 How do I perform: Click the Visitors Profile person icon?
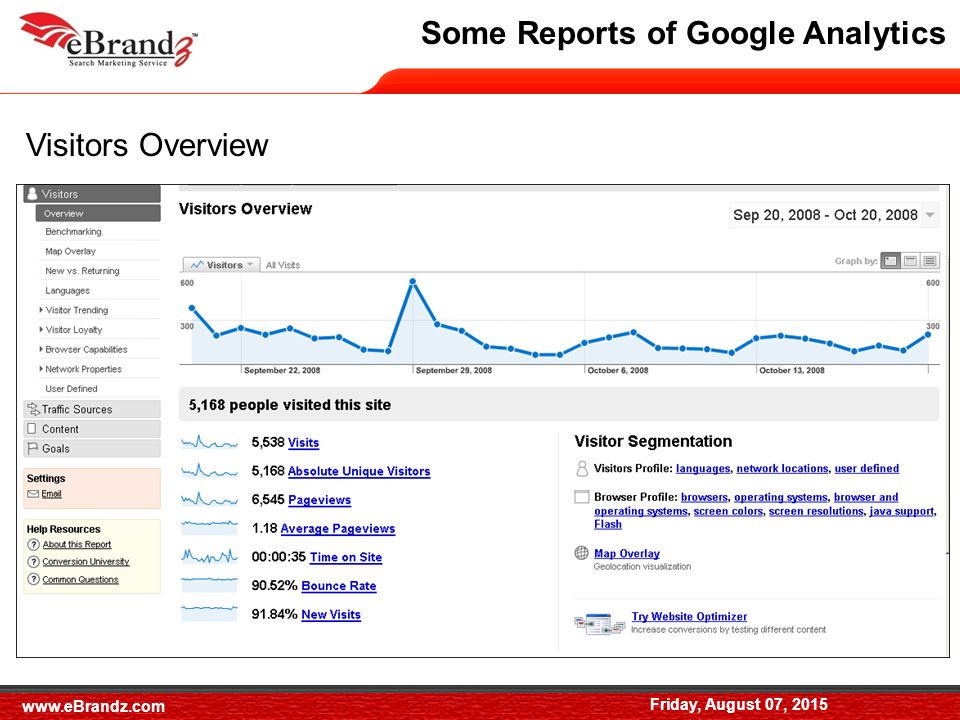coord(582,468)
